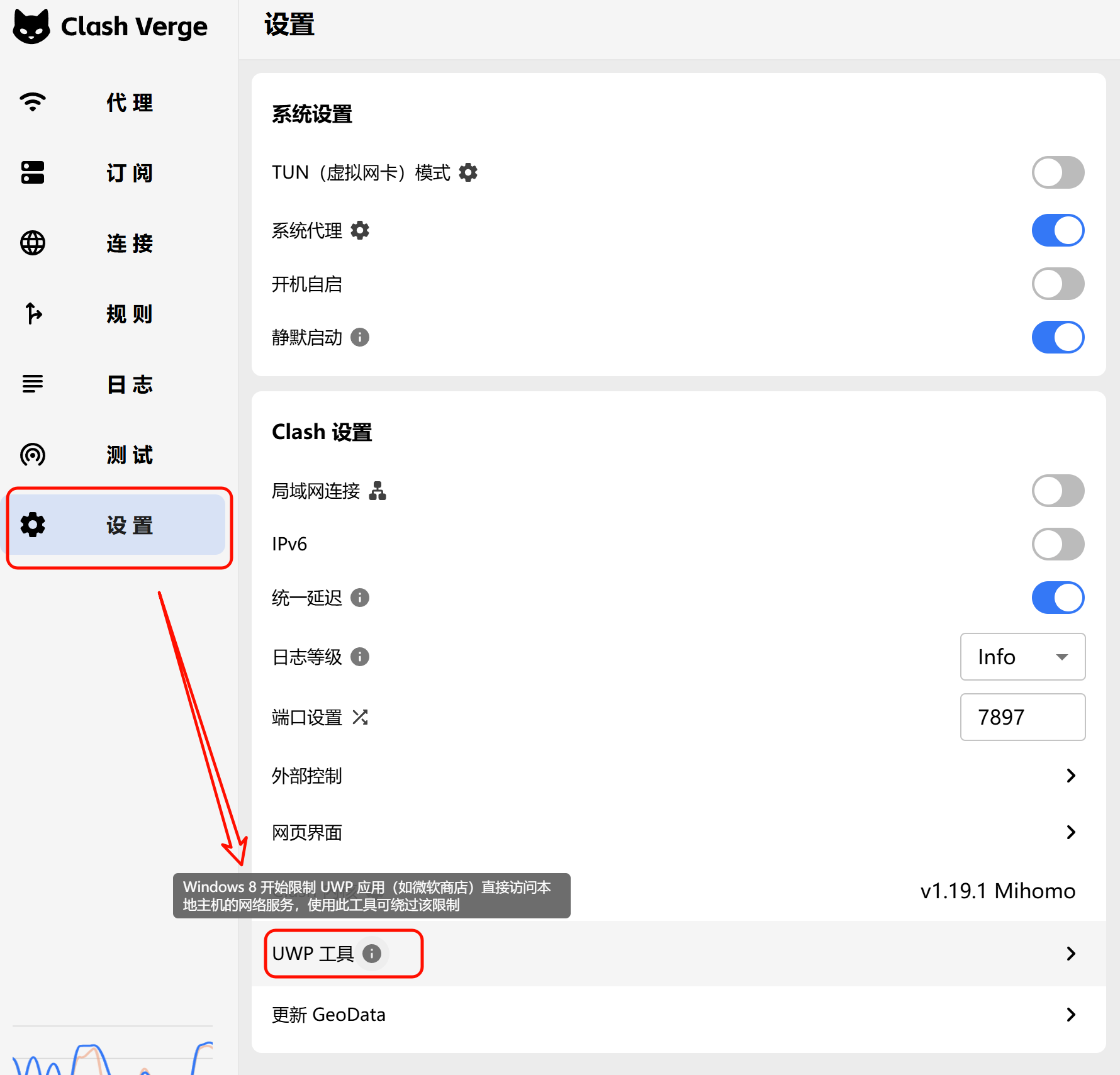Turn on the auto-start at boot switch

tap(1058, 284)
